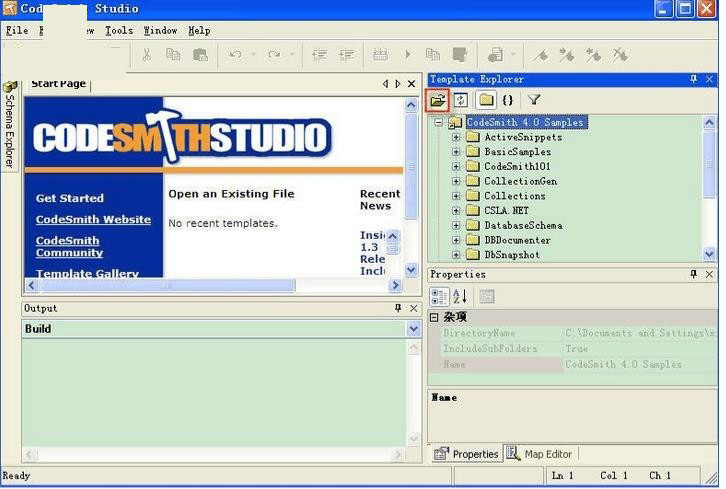This screenshot has width=726, height=489.
Task: Click the Copy Output toolbar icon next to Run
Action: (433, 55)
